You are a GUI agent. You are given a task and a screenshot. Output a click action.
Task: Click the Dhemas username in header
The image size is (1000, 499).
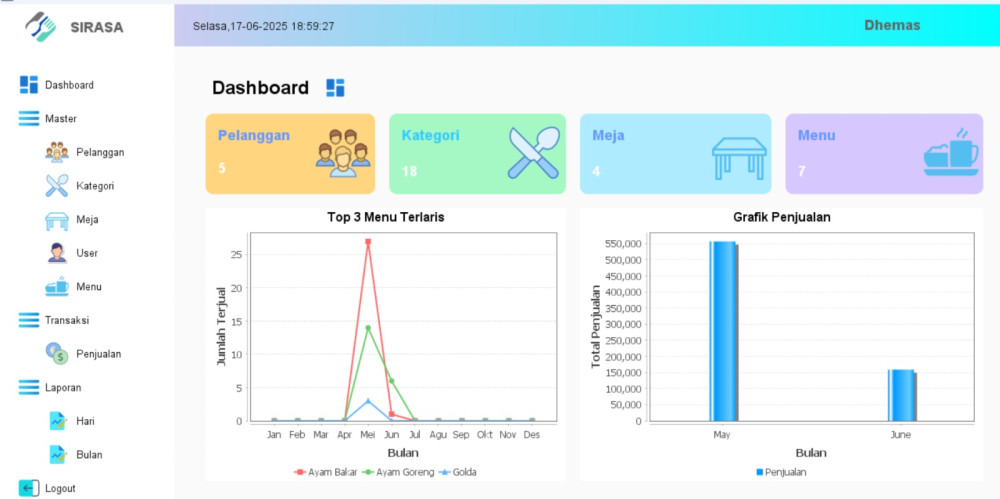click(892, 26)
